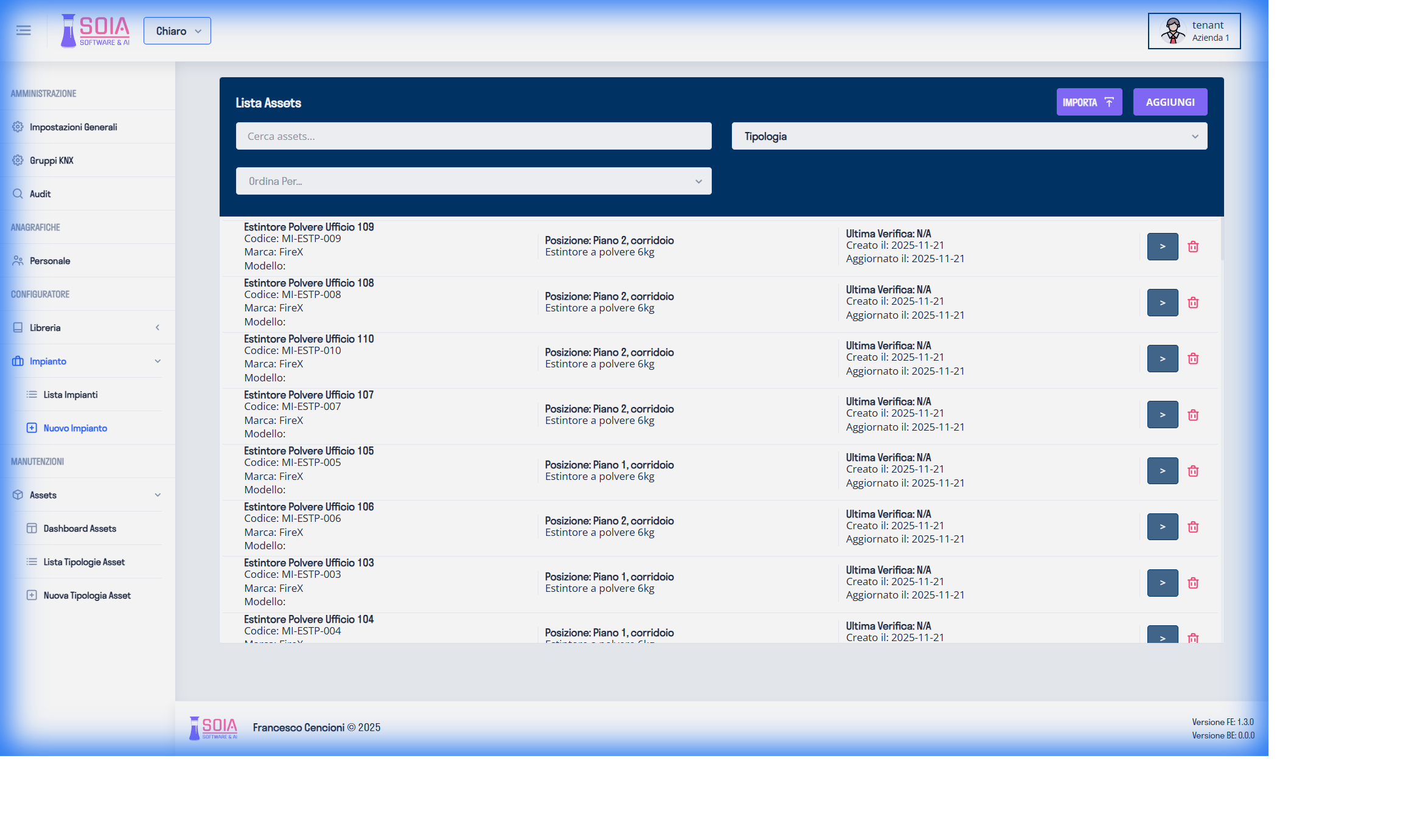Open the Personale section
Image resolution: width=1409 pixels, height=840 pixels.
pos(50,260)
